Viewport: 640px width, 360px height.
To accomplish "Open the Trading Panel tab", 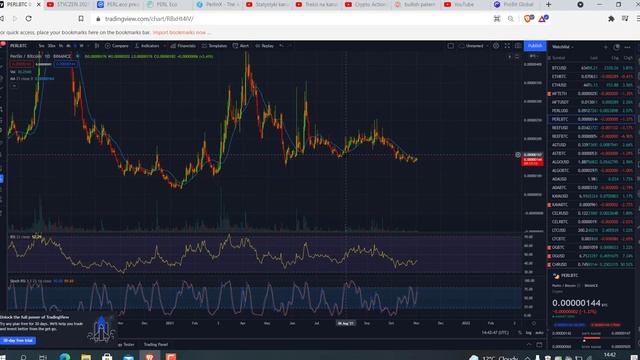I will tap(156, 344).
